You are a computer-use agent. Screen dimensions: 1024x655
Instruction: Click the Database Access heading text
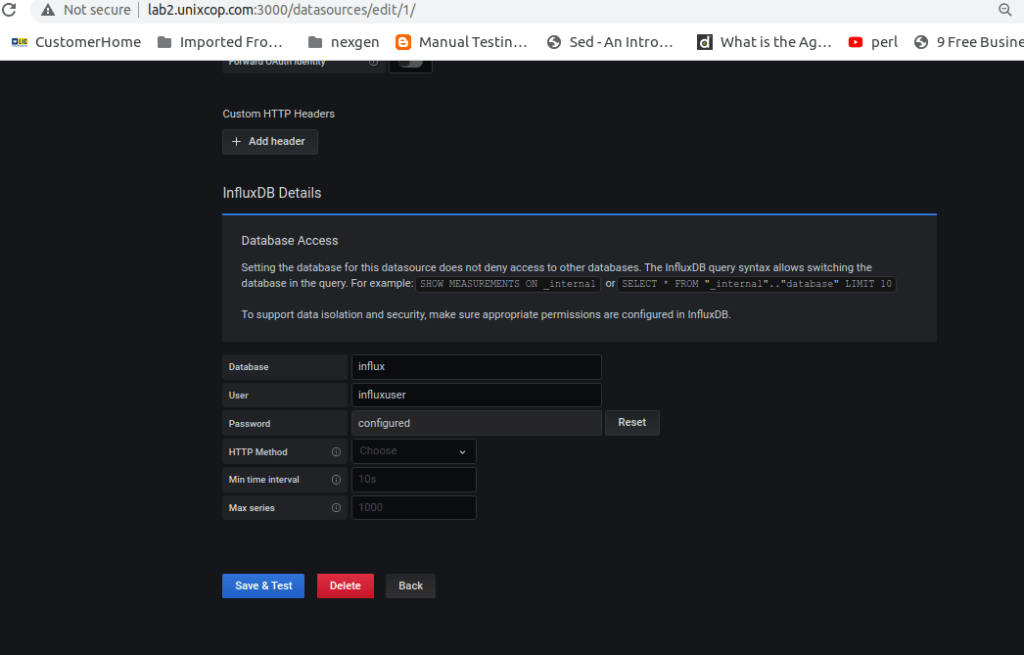pyautogui.click(x=290, y=241)
